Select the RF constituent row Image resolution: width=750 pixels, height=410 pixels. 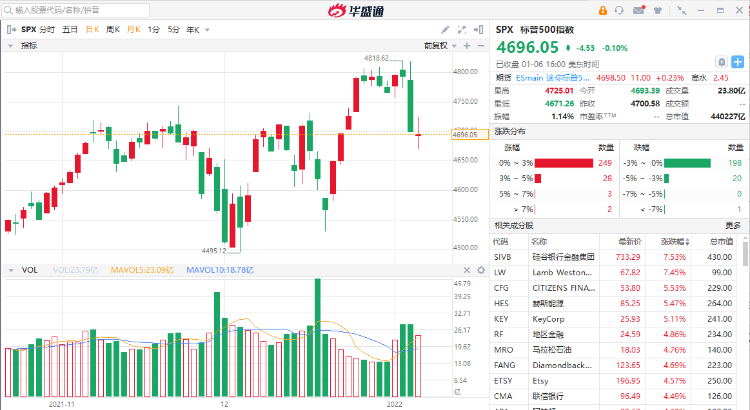tap(616, 334)
